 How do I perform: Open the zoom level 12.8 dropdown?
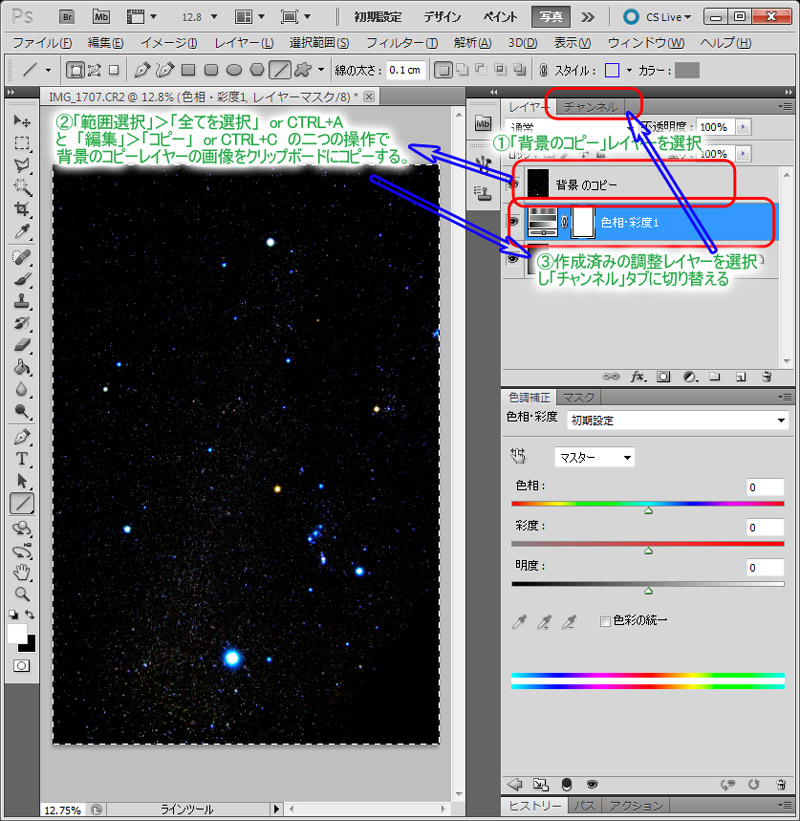(214, 17)
